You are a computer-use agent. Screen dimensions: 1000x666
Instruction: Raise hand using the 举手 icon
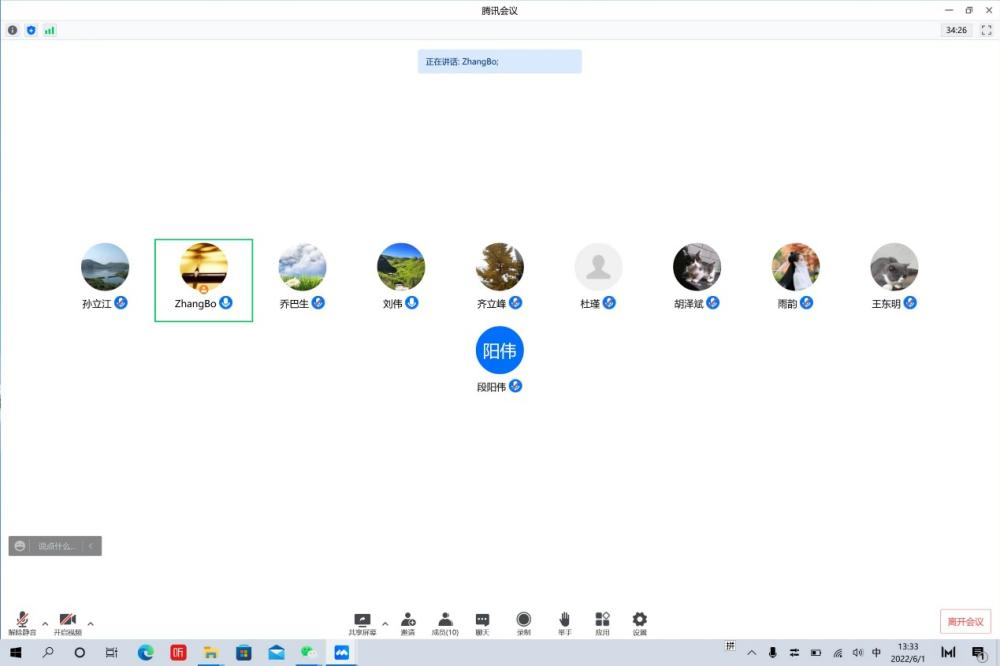click(x=564, y=622)
